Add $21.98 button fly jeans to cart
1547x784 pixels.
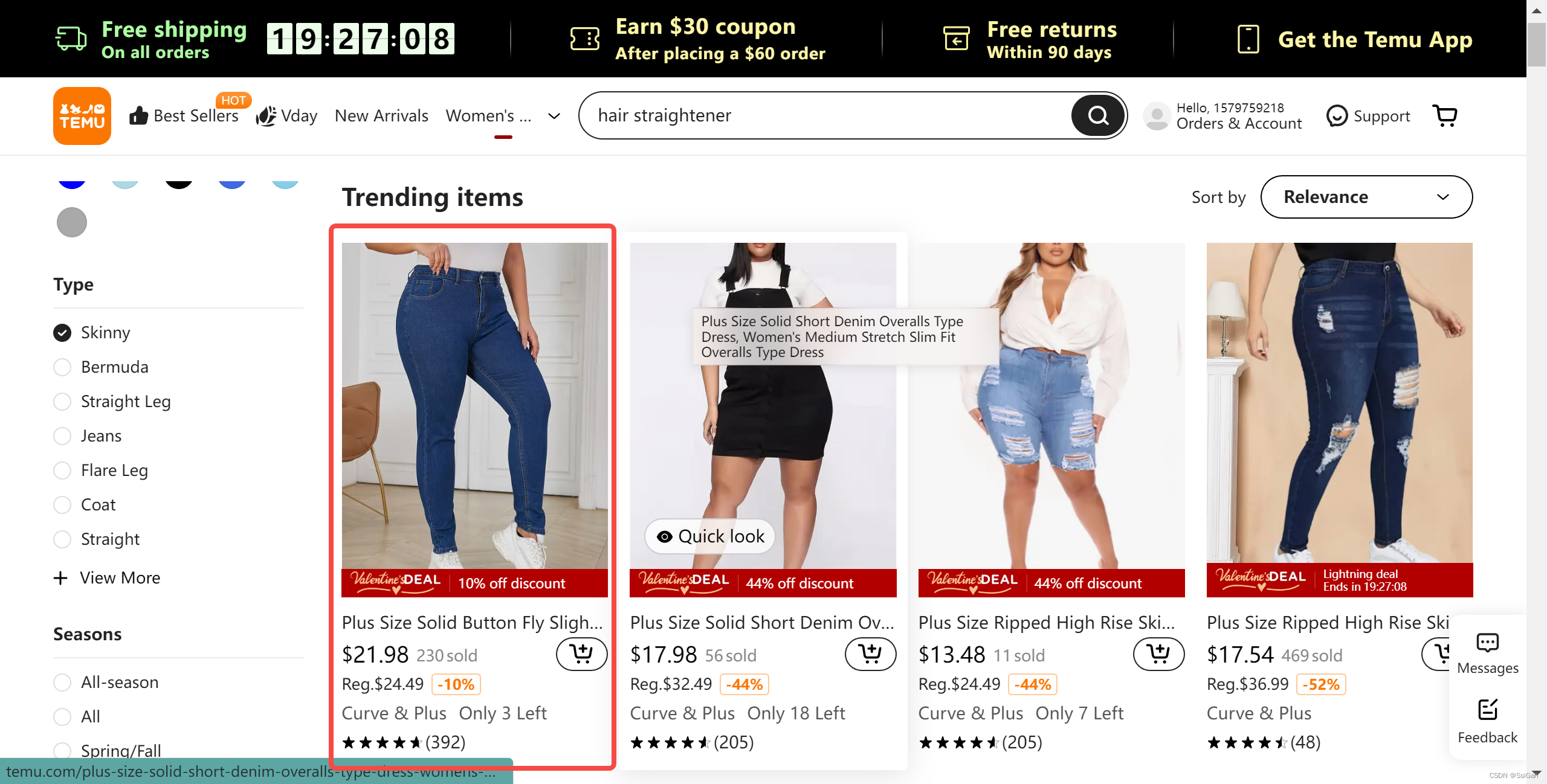point(581,654)
